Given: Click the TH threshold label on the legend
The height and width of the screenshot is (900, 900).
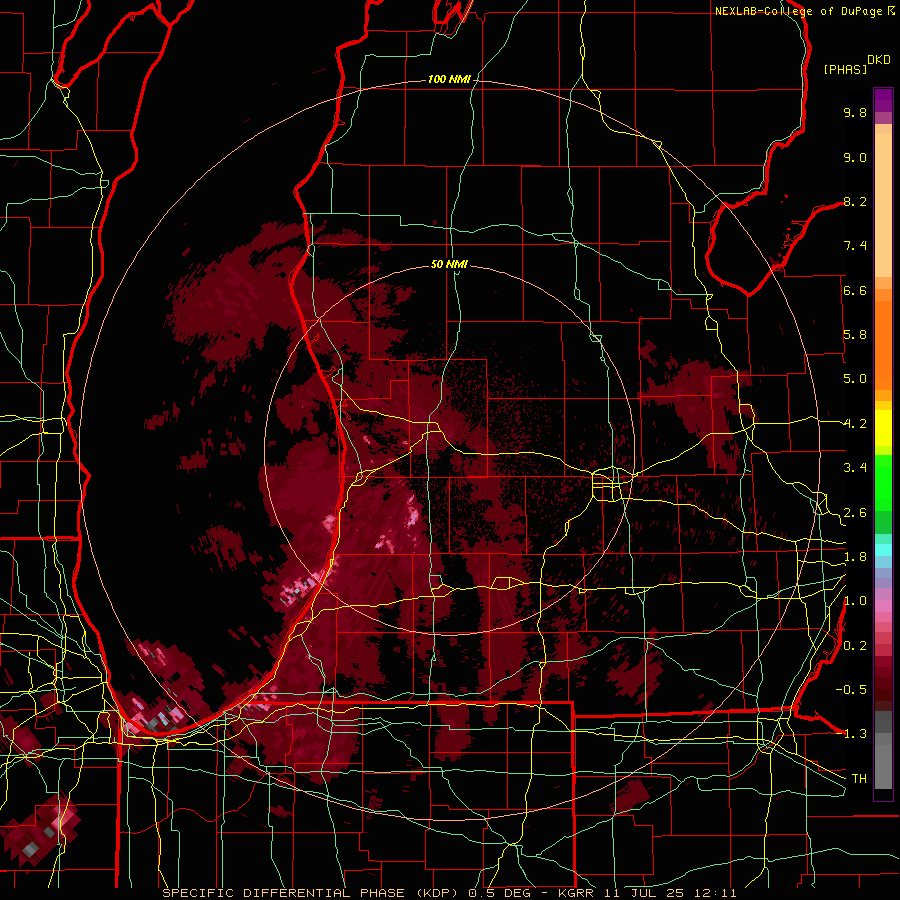Looking at the screenshot, I should pyautogui.click(x=859, y=779).
